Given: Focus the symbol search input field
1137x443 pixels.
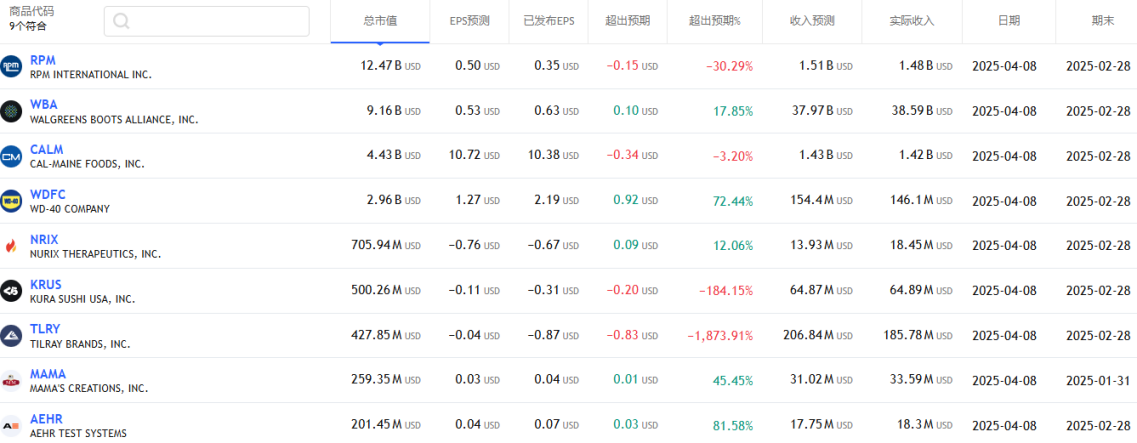Looking at the screenshot, I should [x=207, y=22].
